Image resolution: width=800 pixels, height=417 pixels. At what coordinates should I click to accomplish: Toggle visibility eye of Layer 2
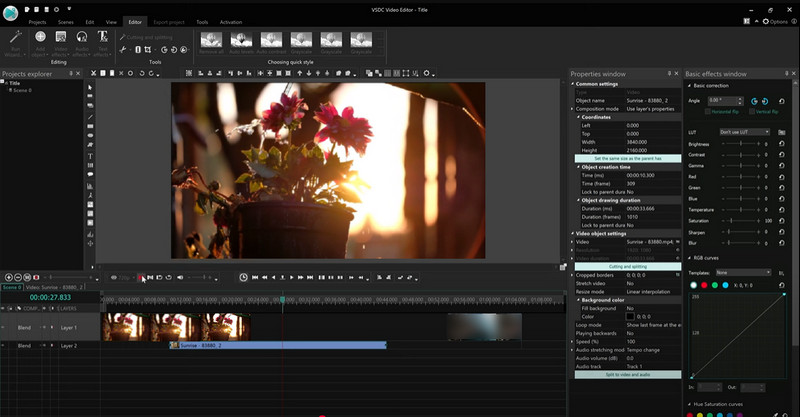coord(3,346)
